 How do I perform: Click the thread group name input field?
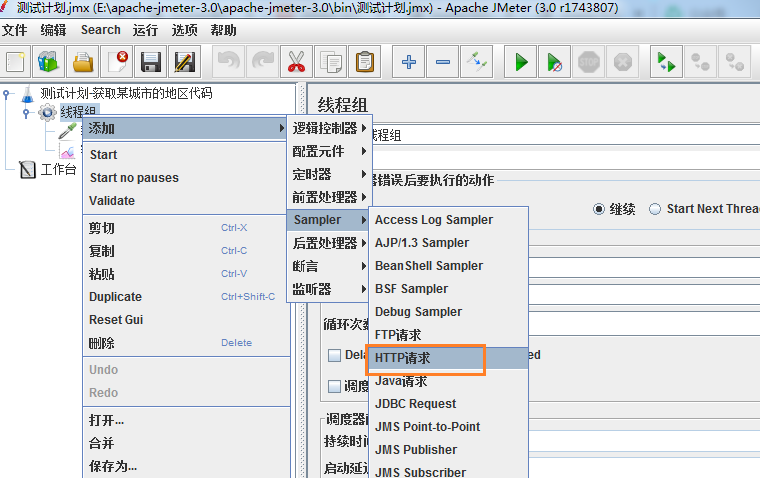coord(565,135)
